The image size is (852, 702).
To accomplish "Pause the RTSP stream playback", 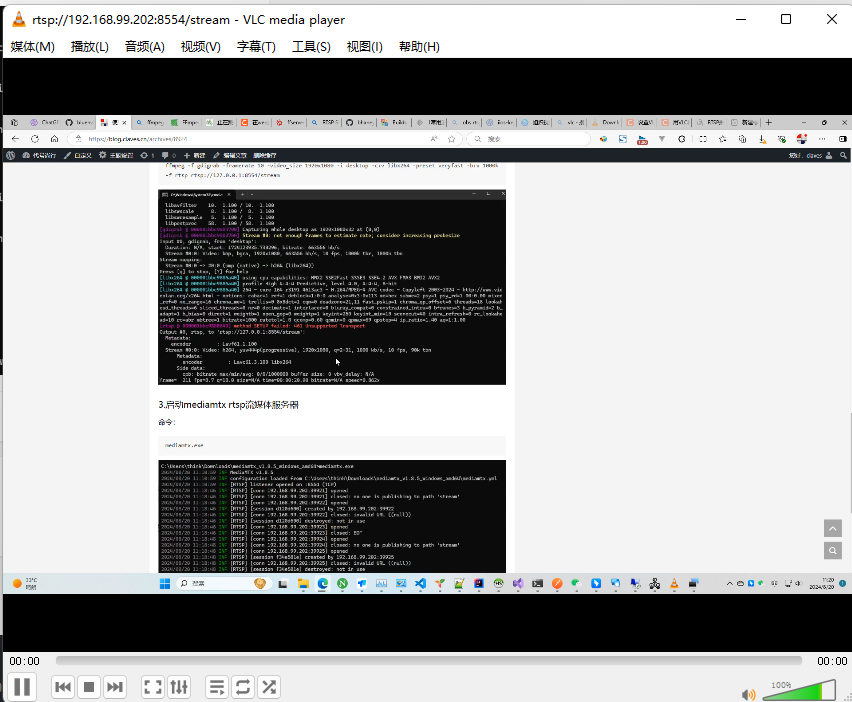I will click(x=22, y=687).
